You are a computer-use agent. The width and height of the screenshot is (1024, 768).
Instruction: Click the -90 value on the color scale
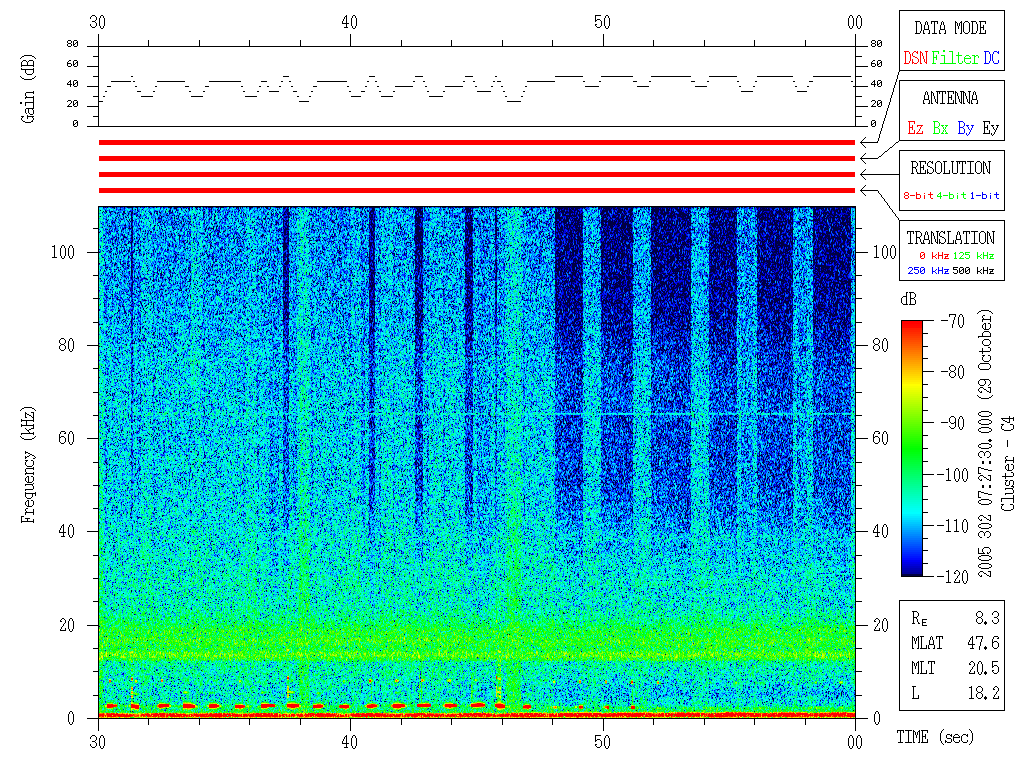click(953, 423)
